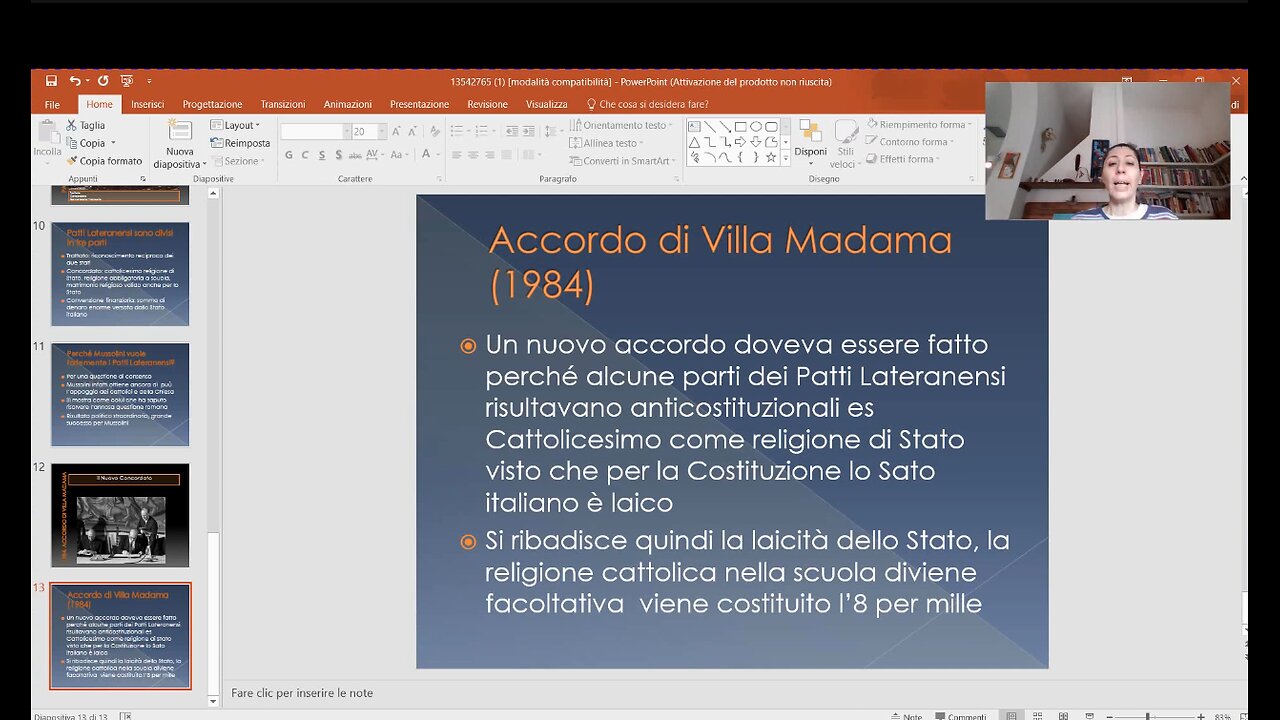Switch to the Inserisci tab
This screenshot has width=1280, height=720.
(x=148, y=104)
